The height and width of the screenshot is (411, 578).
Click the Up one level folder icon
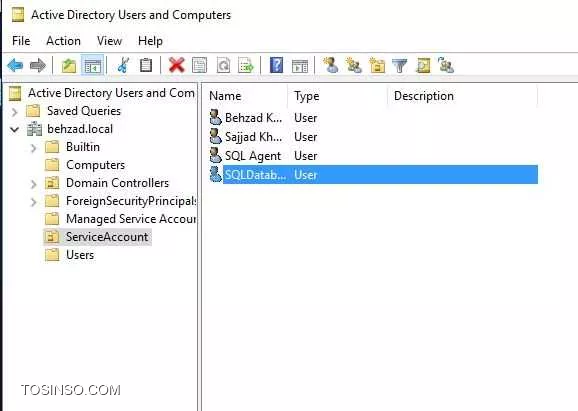click(69, 66)
